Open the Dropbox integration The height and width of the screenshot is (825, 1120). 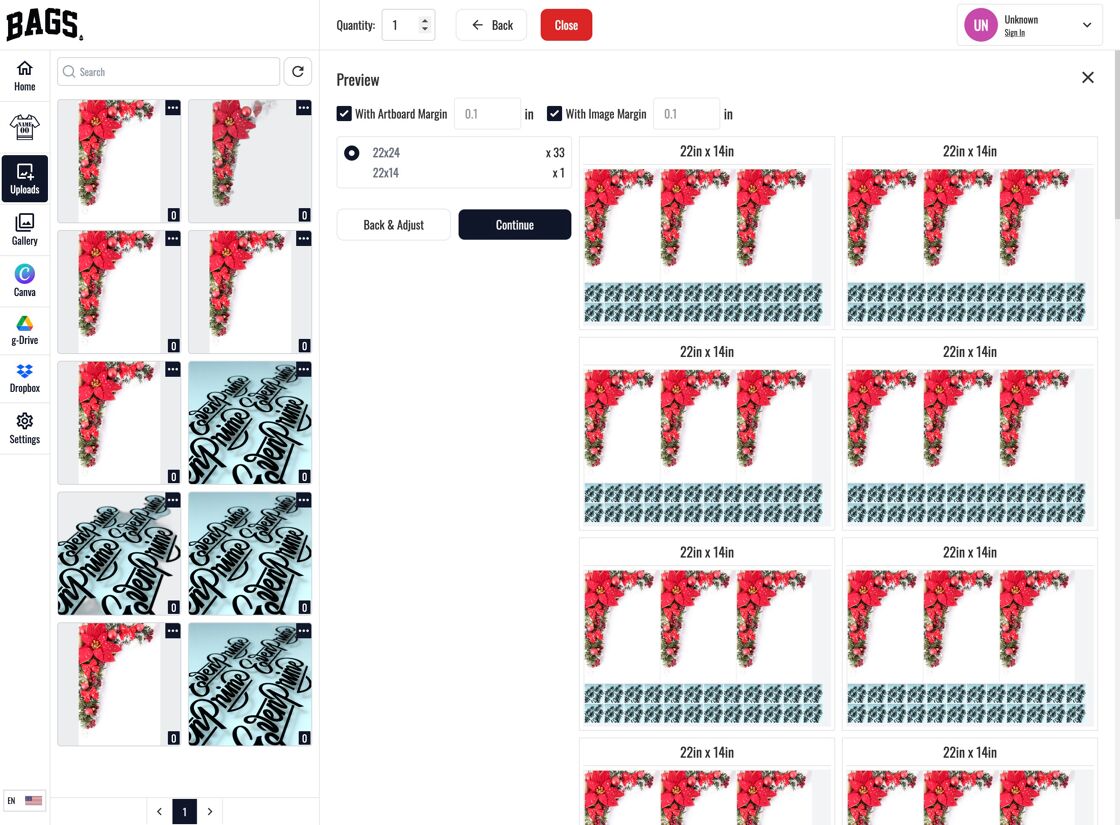[24, 379]
